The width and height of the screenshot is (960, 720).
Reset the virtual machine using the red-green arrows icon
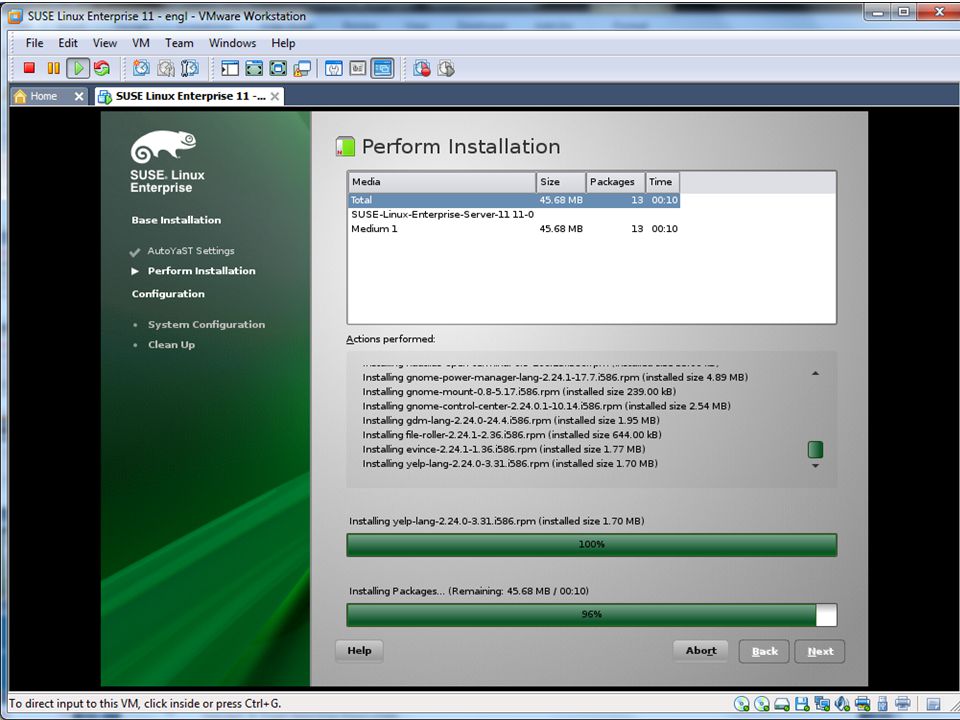(102, 68)
